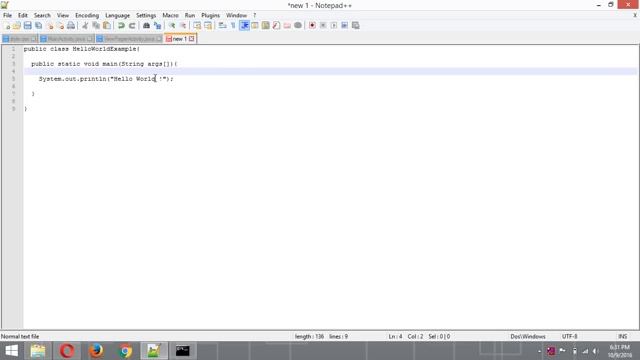
Task: Paste clipboard with the toolbar Paste icon
Action: point(107,26)
